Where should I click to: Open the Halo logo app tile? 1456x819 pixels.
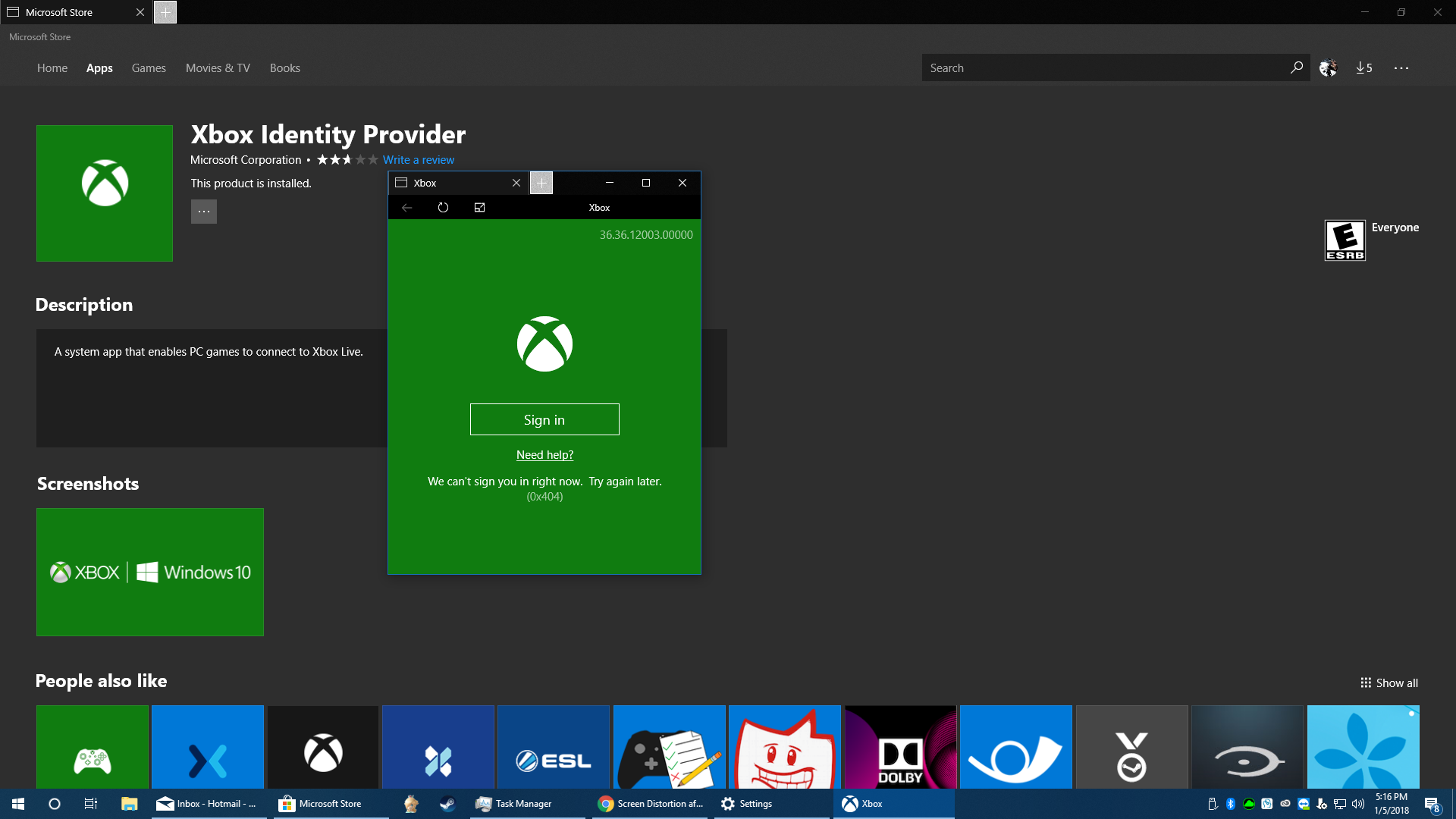tap(1247, 747)
